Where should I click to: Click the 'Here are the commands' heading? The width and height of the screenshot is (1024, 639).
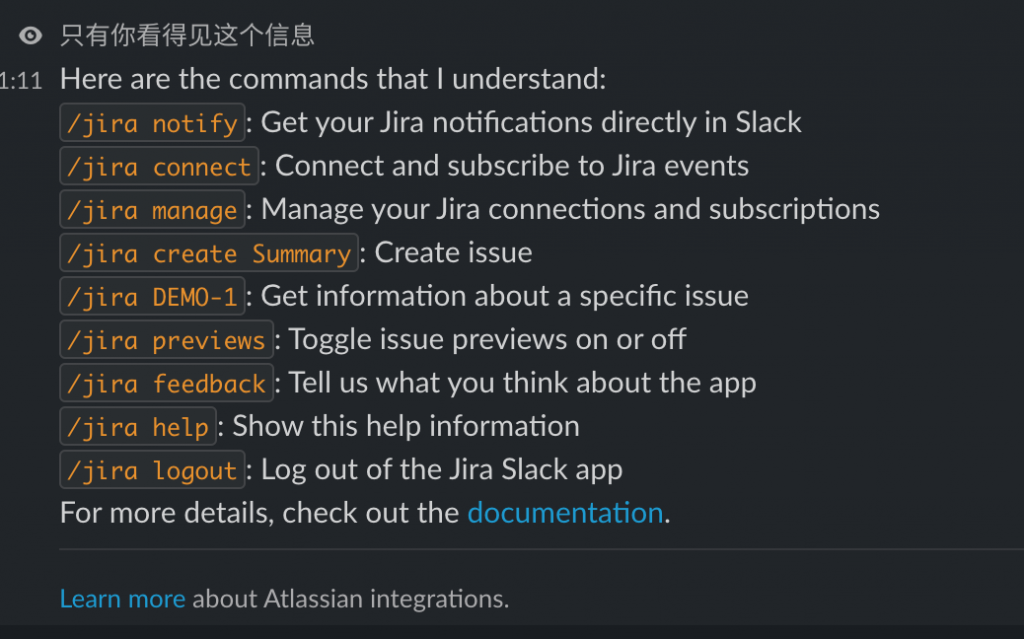333,79
